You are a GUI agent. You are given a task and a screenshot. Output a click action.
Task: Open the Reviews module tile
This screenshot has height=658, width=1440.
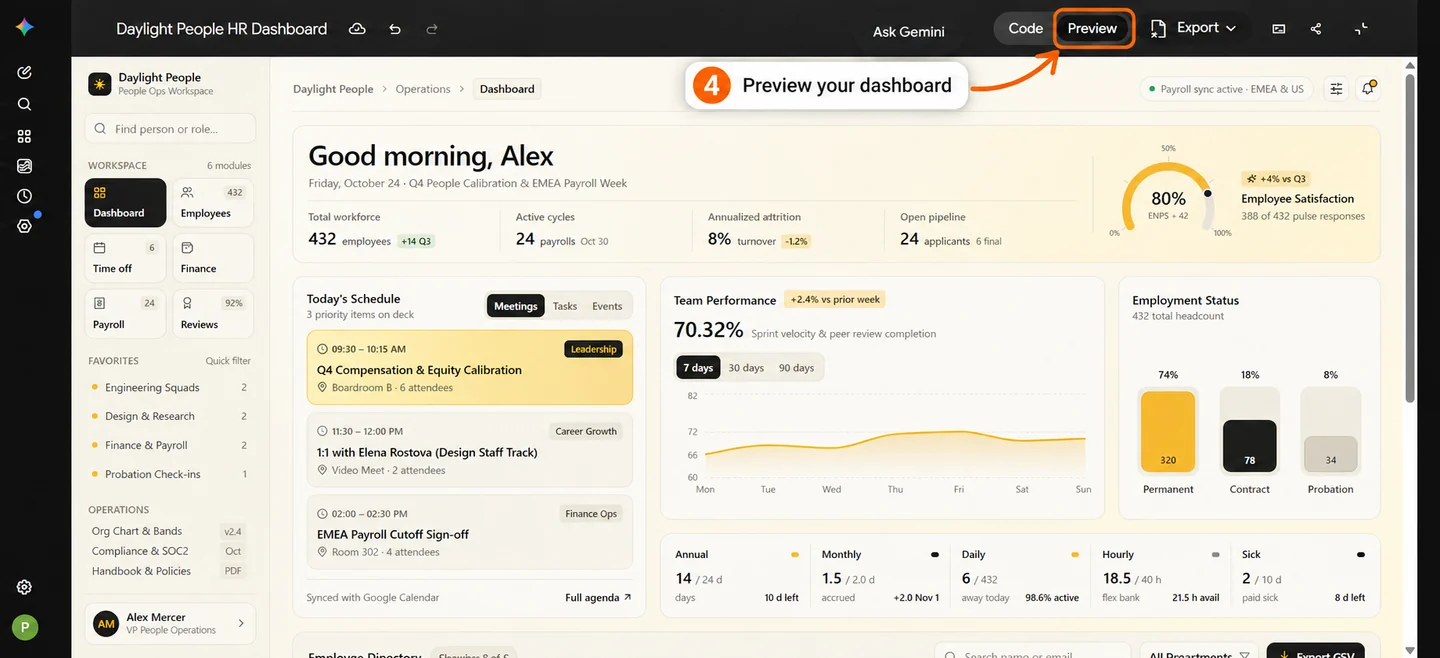pos(213,314)
